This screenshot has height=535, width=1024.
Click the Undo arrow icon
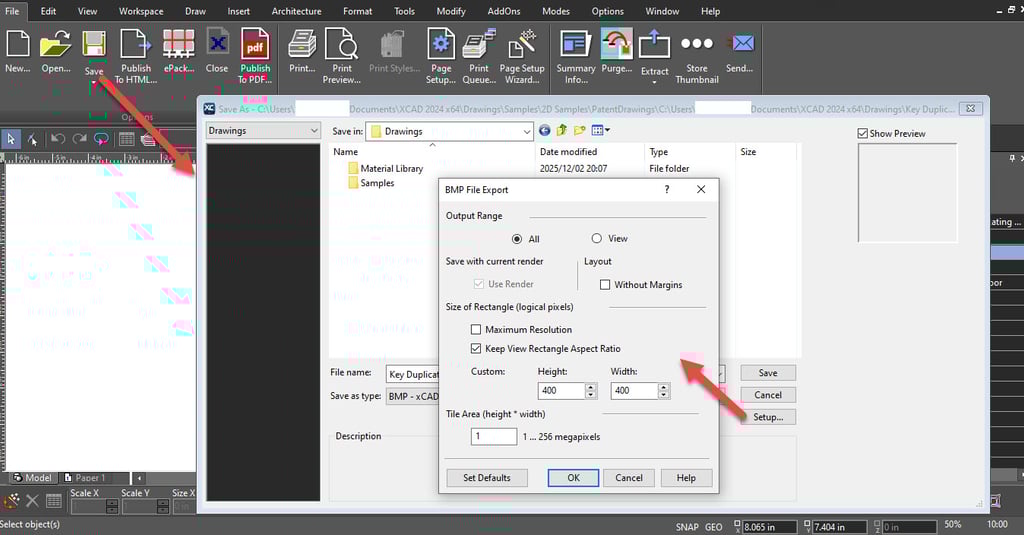(57, 138)
